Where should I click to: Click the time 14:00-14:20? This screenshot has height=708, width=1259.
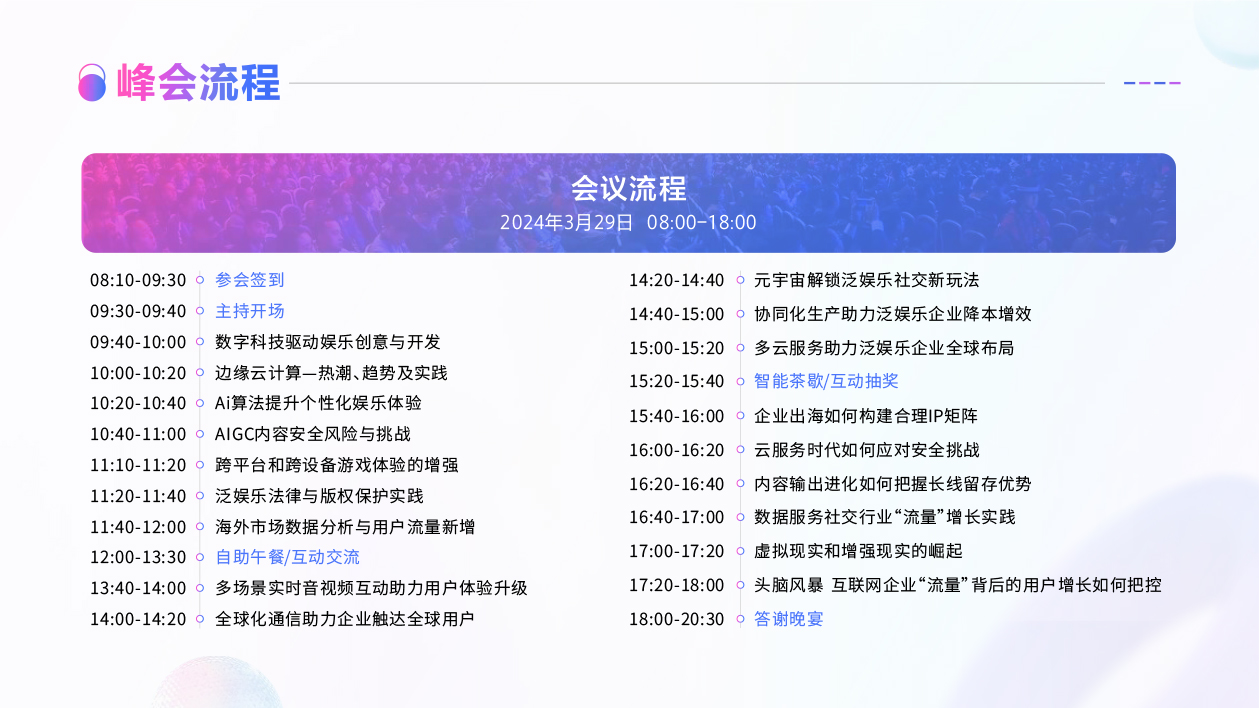pos(138,619)
